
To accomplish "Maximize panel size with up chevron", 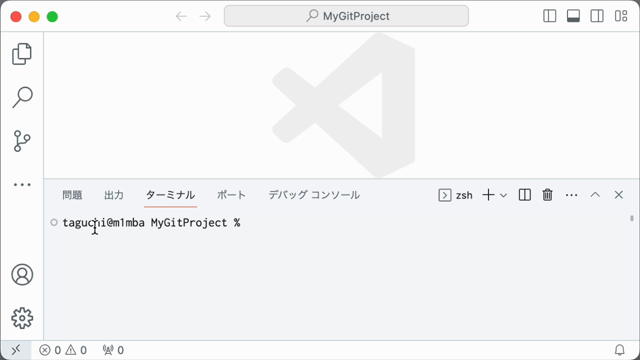I will point(595,195).
